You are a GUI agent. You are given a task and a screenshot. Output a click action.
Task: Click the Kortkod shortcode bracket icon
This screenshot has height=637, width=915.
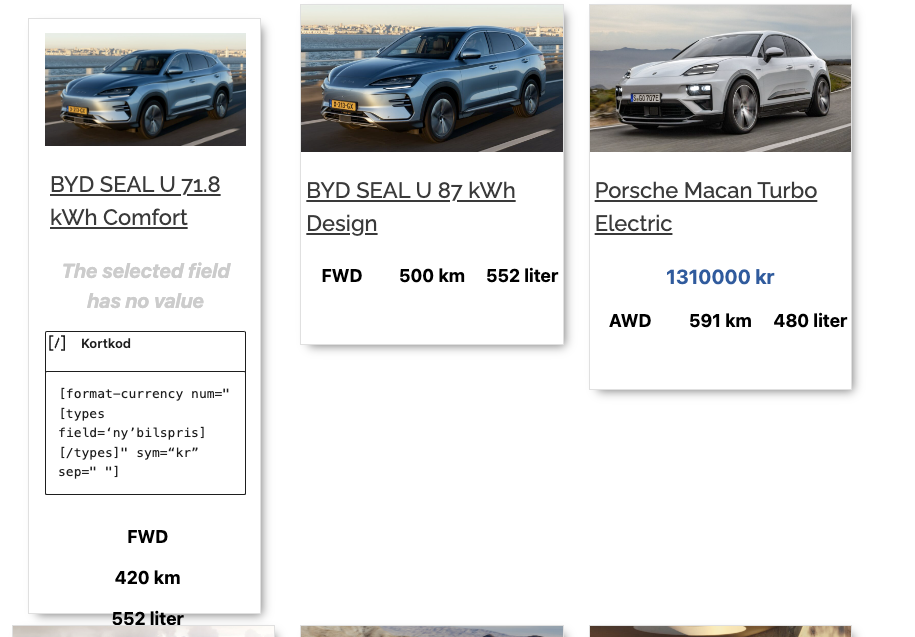coord(57,343)
